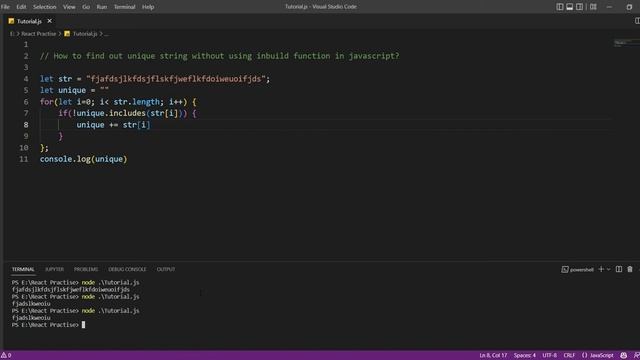
Task: Switch to the JUPYTER panel tab
Action: (x=54, y=269)
